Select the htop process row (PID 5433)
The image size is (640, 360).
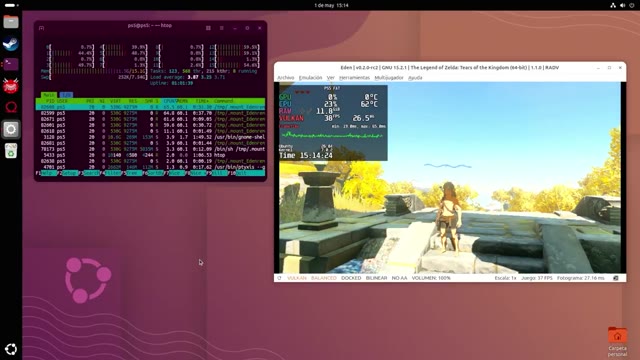[150, 155]
